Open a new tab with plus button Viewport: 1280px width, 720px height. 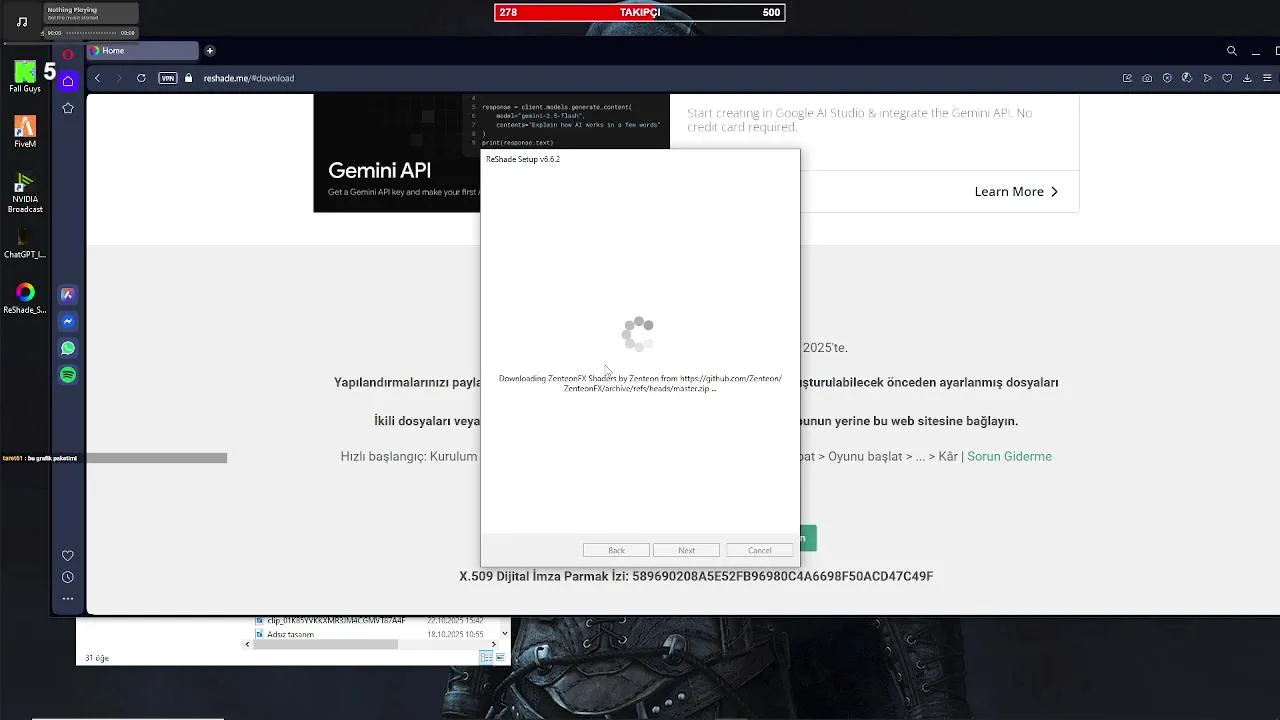pyautogui.click(x=210, y=51)
